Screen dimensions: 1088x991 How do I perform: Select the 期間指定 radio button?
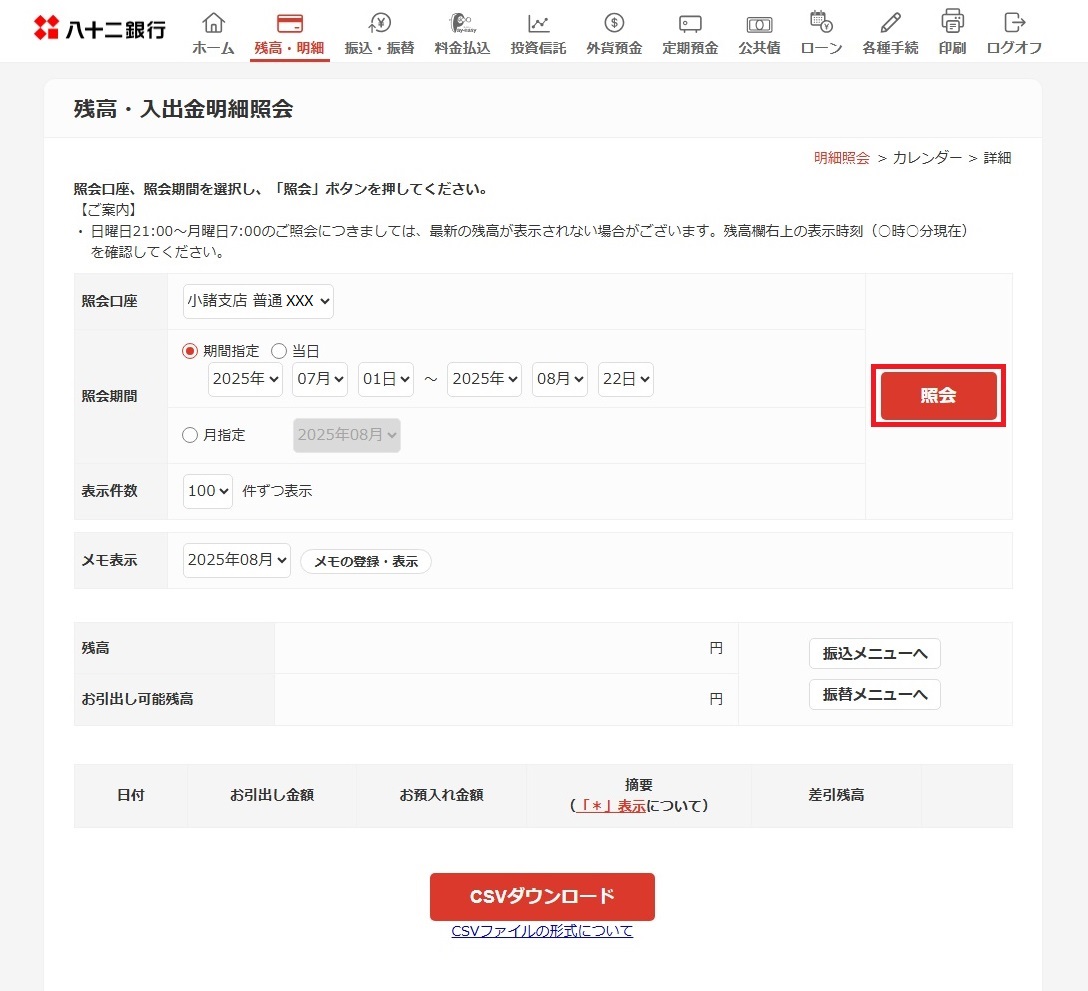pos(190,351)
